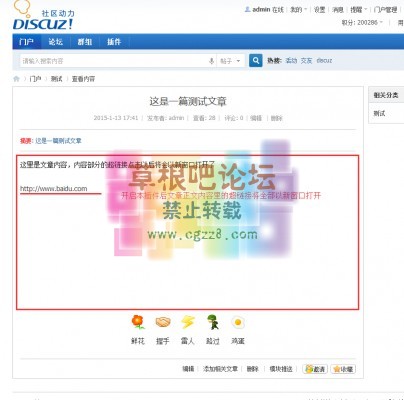Click the microphone voice search icon
The image size is (404, 400).
click(211, 61)
